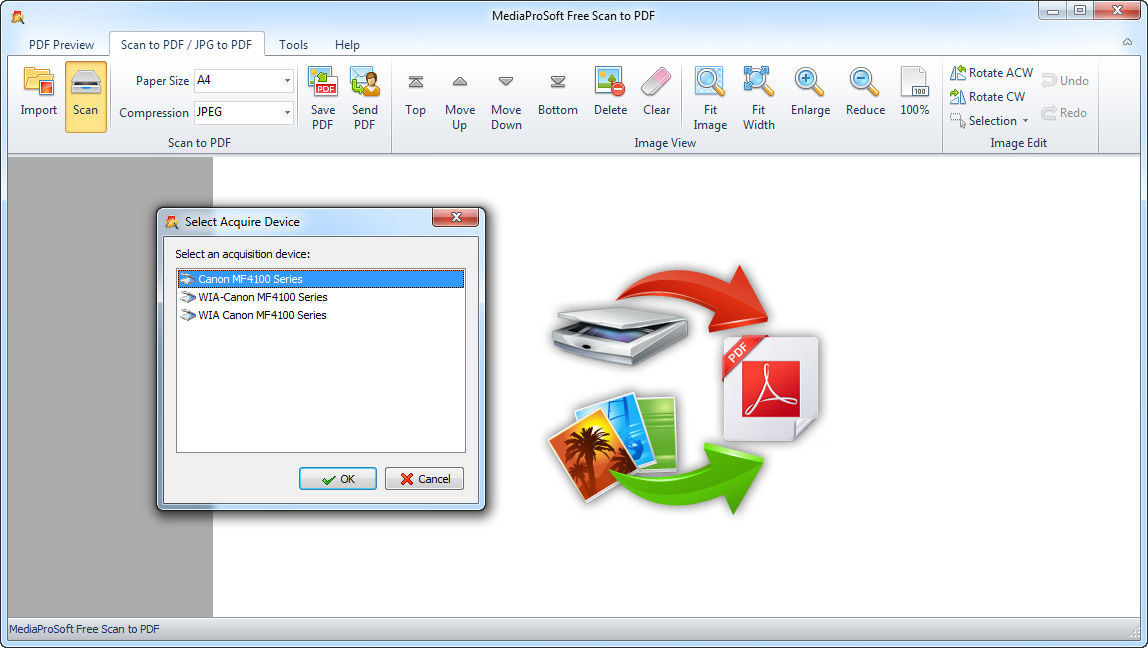Select the Scan to PDF / JPG to PDF tab
The width and height of the screenshot is (1148, 648).
point(186,45)
